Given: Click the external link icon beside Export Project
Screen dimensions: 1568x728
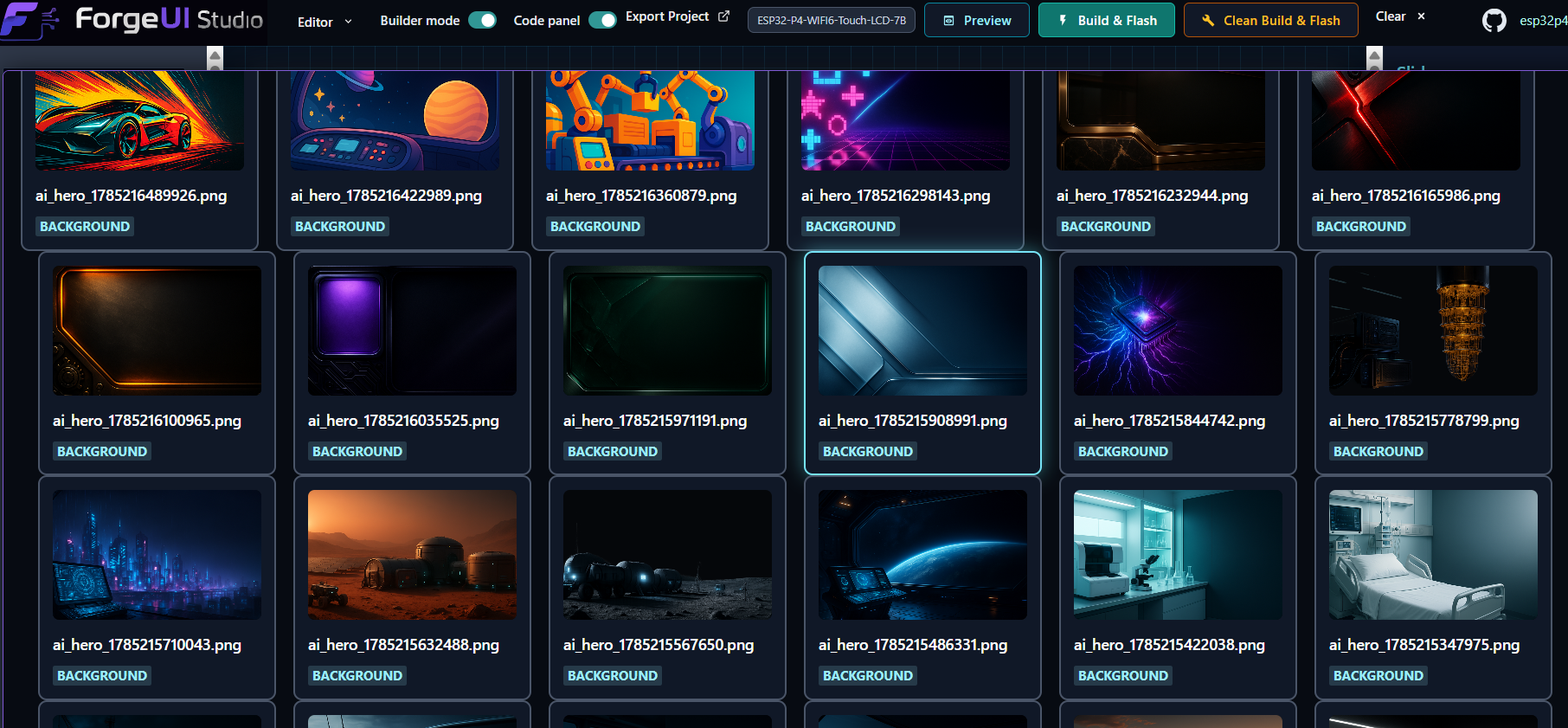Looking at the screenshot, I should (723, 16).
